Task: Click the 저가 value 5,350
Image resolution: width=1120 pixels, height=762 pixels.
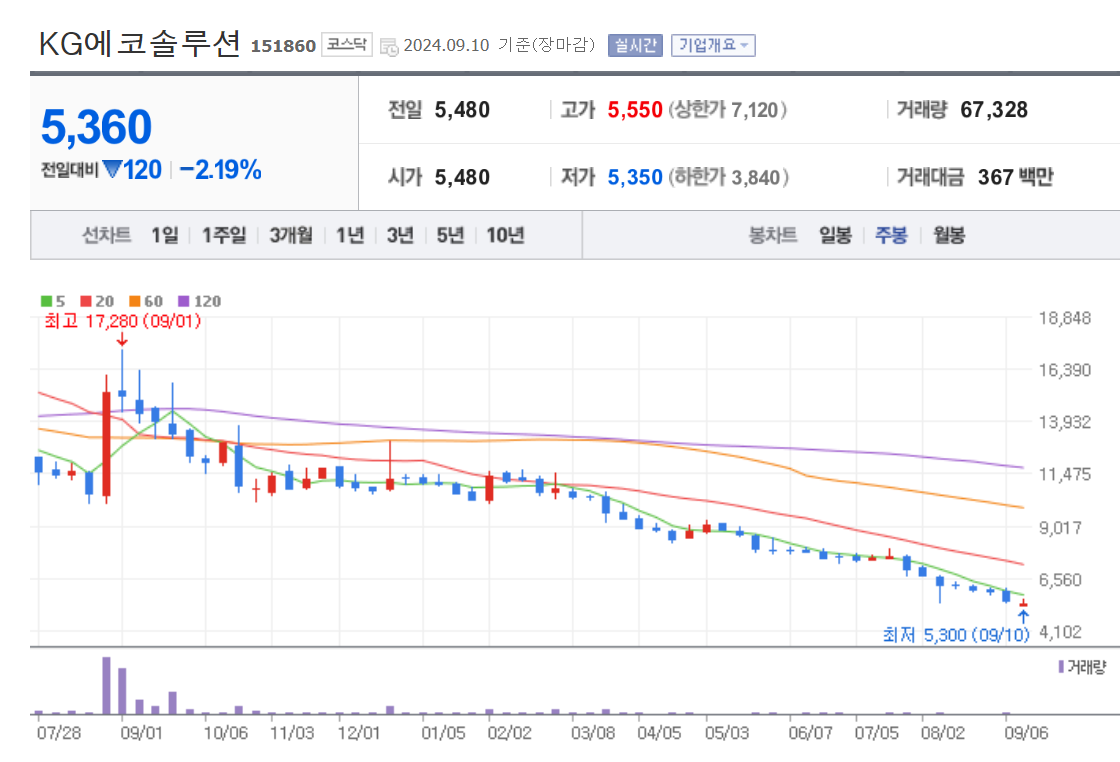Action: (635, 177)
